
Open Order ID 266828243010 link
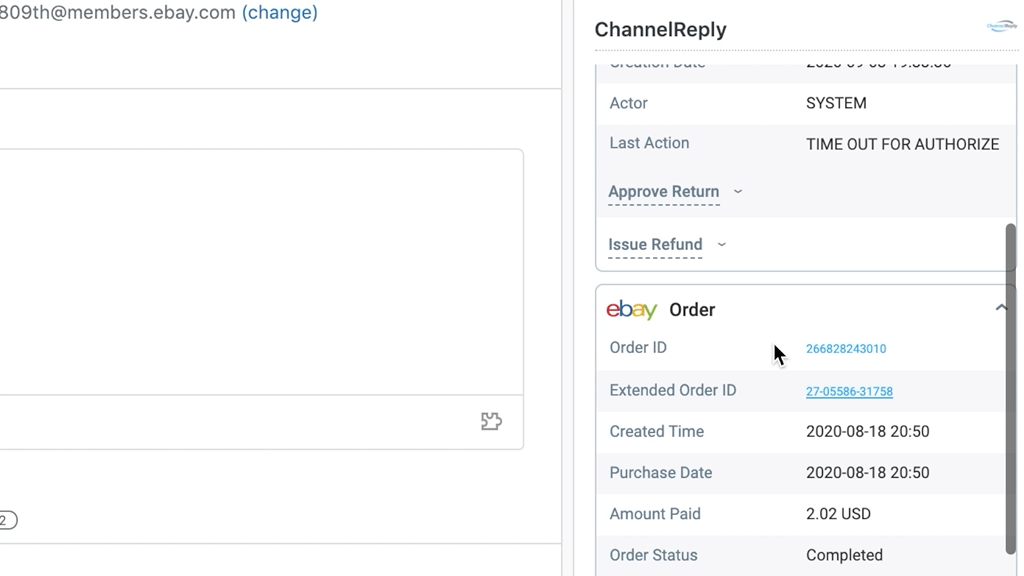pos(846,349)
